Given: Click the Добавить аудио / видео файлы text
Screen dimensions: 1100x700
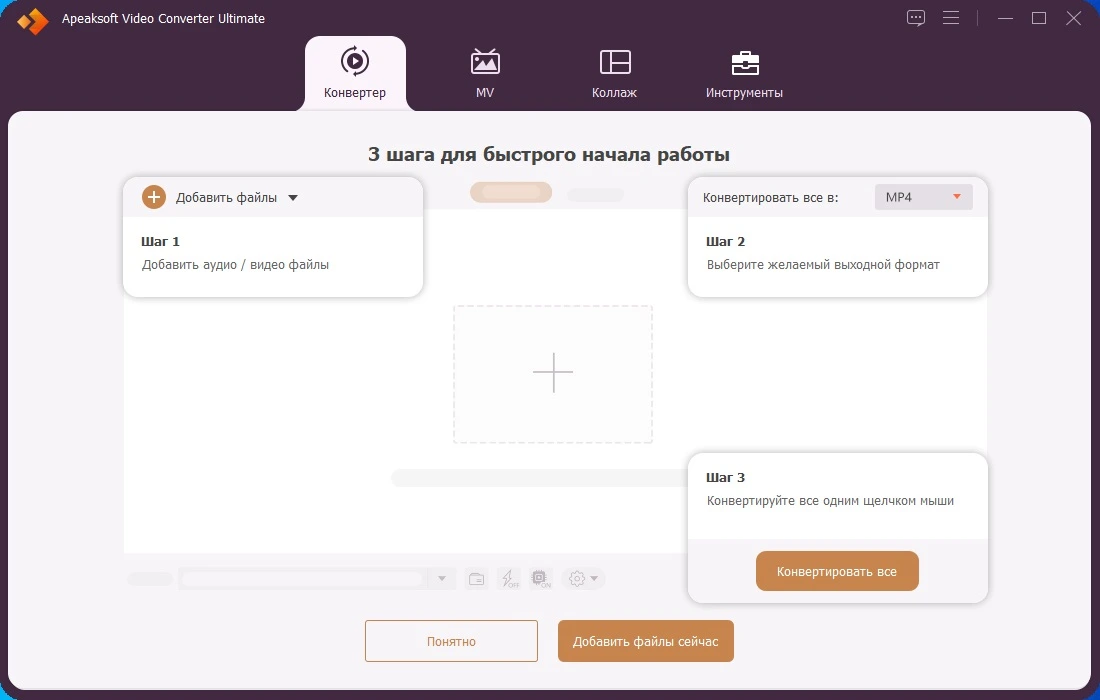Looking at the screenshot, I should (235, 265).
